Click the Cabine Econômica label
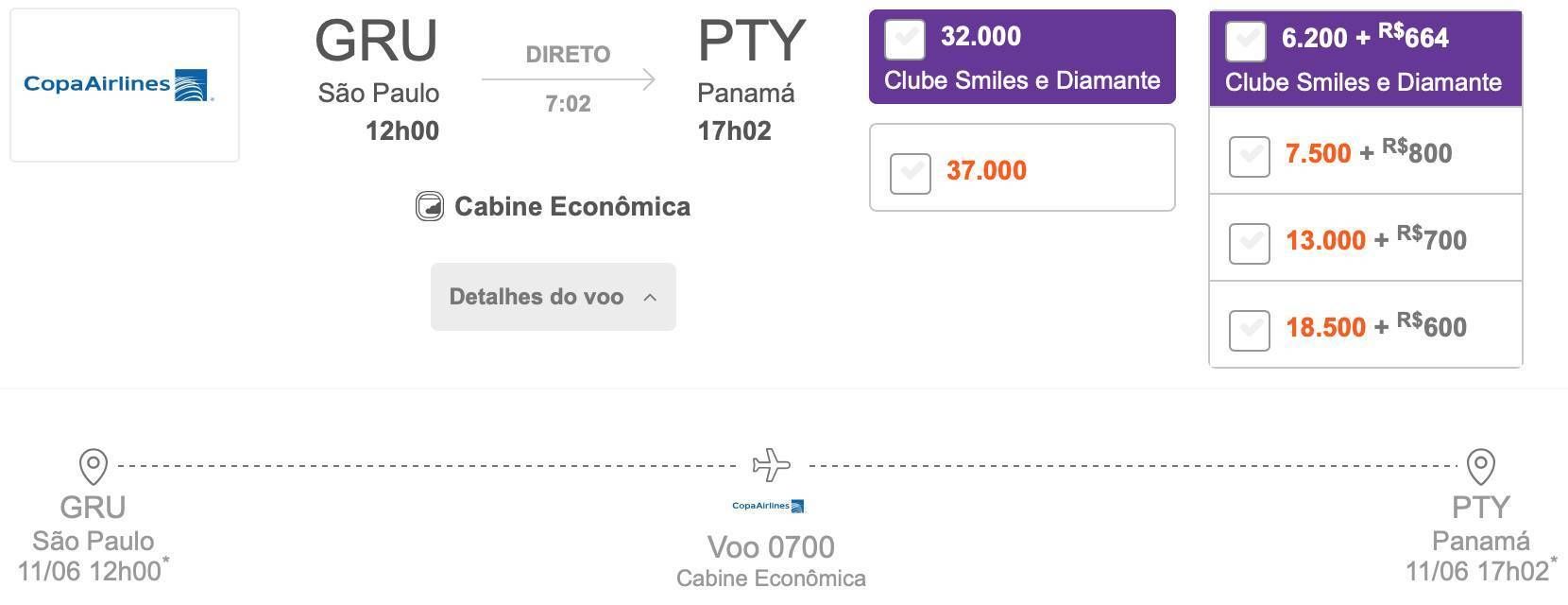 click(x=571, y=206)
